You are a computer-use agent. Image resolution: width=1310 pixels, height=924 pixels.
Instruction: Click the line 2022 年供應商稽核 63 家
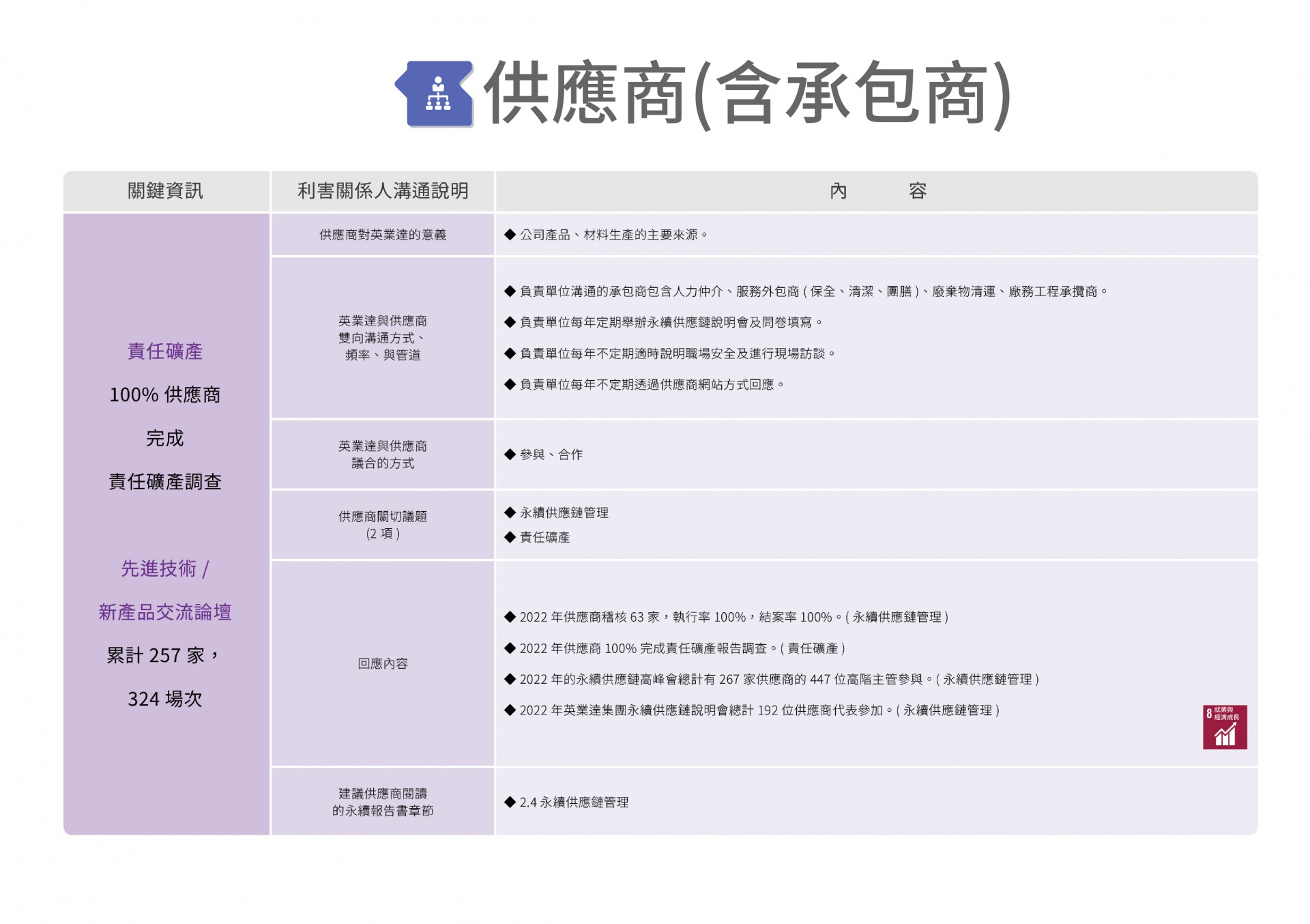727,617
